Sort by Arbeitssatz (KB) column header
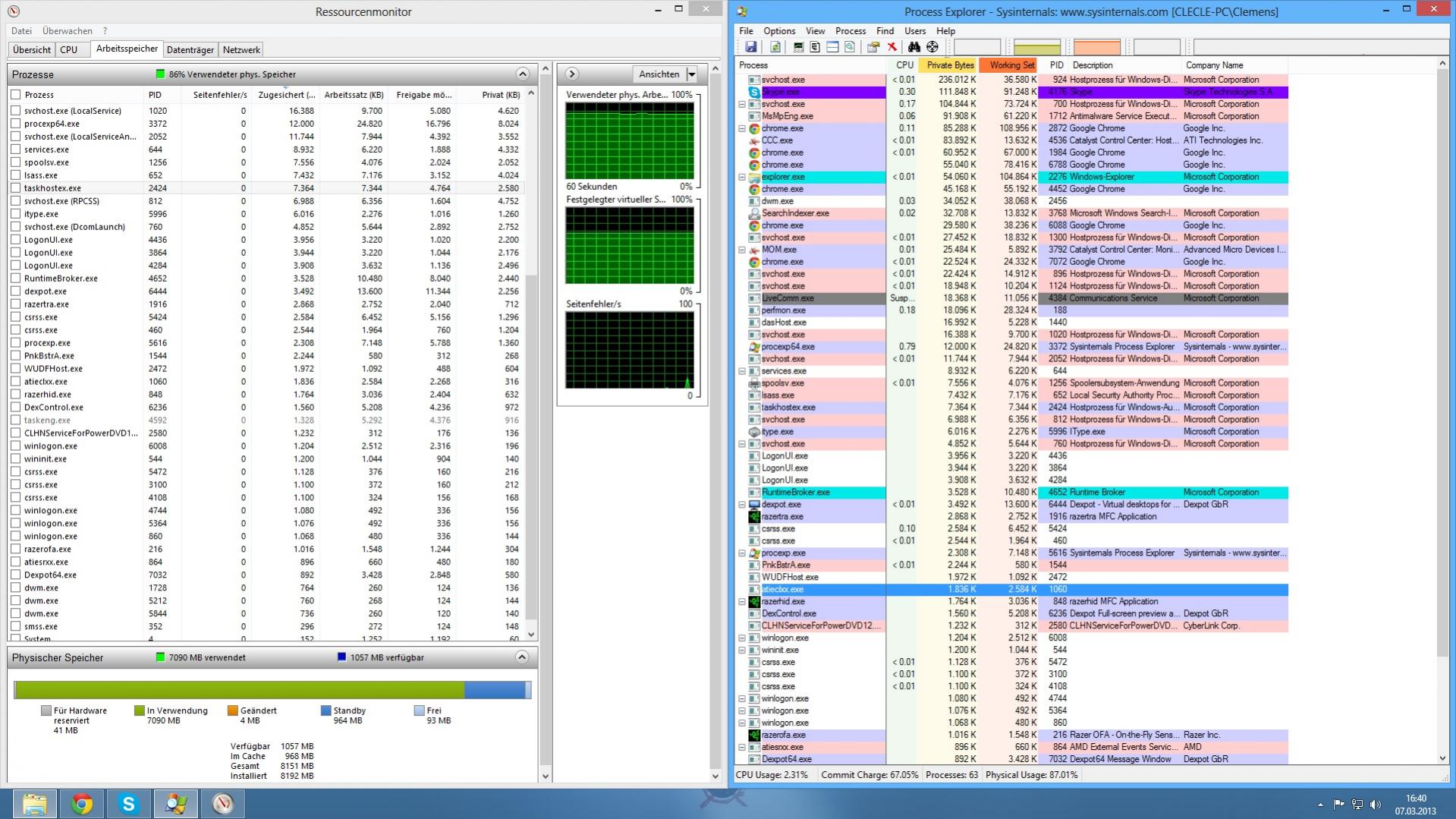The width and height of the screenshot is (1456, 819). pos(354,95)
